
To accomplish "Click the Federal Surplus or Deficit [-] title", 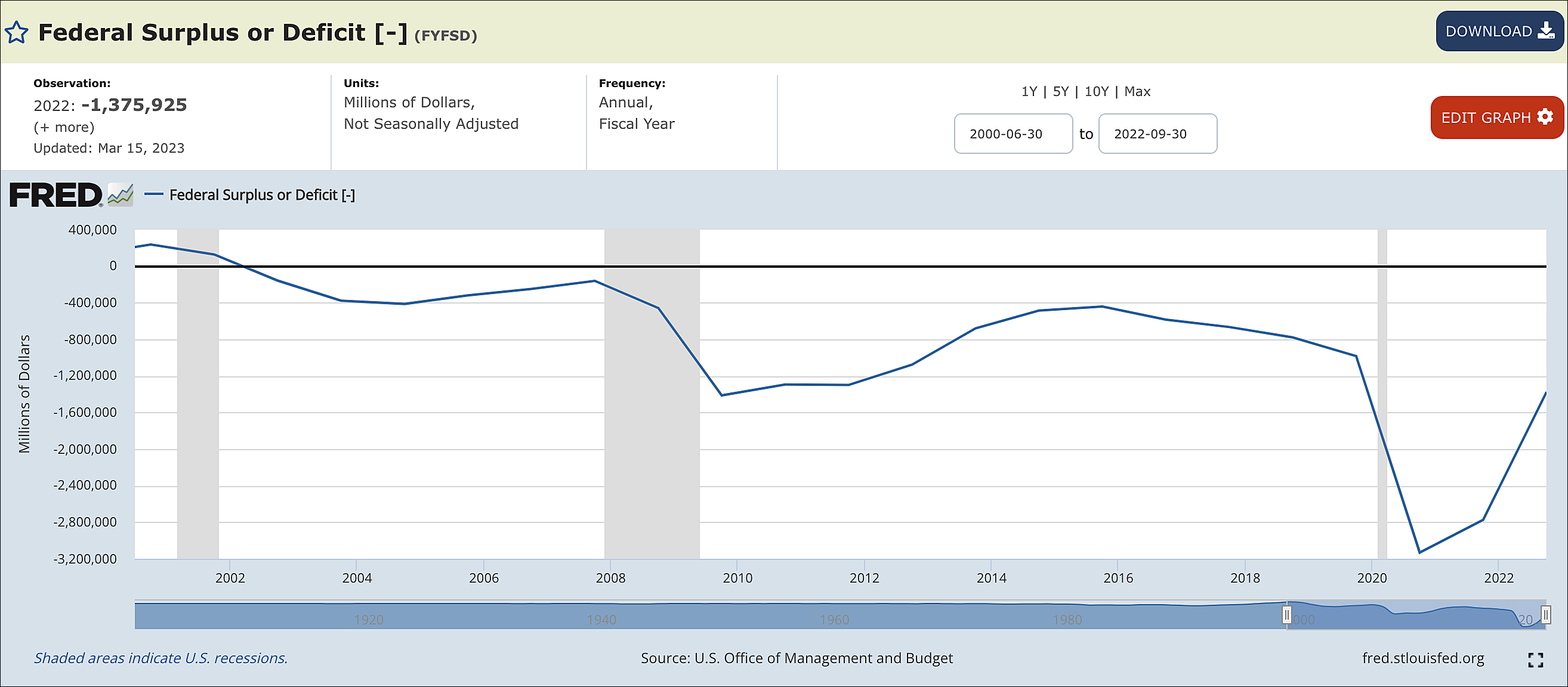I will tap(223, 33).
